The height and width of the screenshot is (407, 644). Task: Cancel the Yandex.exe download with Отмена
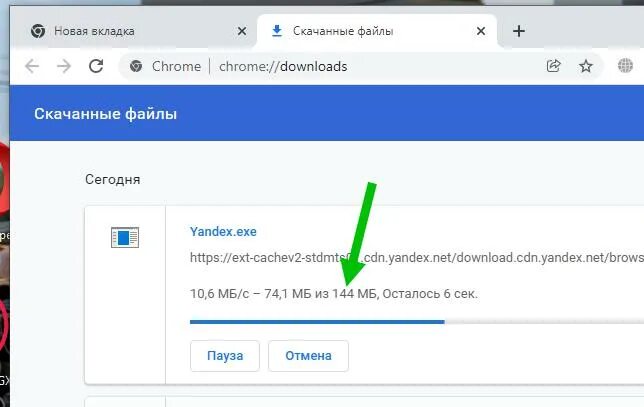(308, 356)
